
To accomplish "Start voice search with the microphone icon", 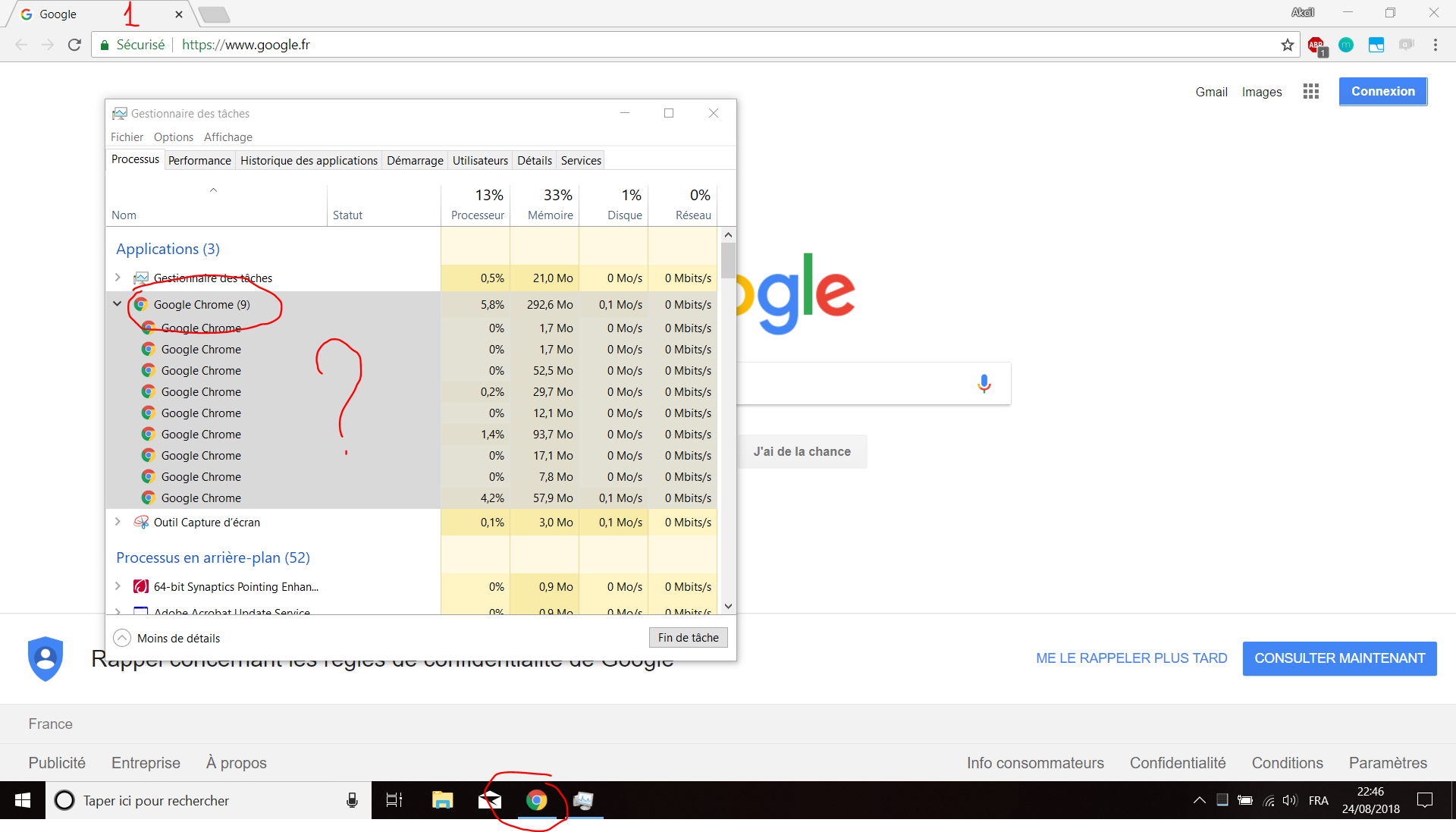I will coord(984,384).
